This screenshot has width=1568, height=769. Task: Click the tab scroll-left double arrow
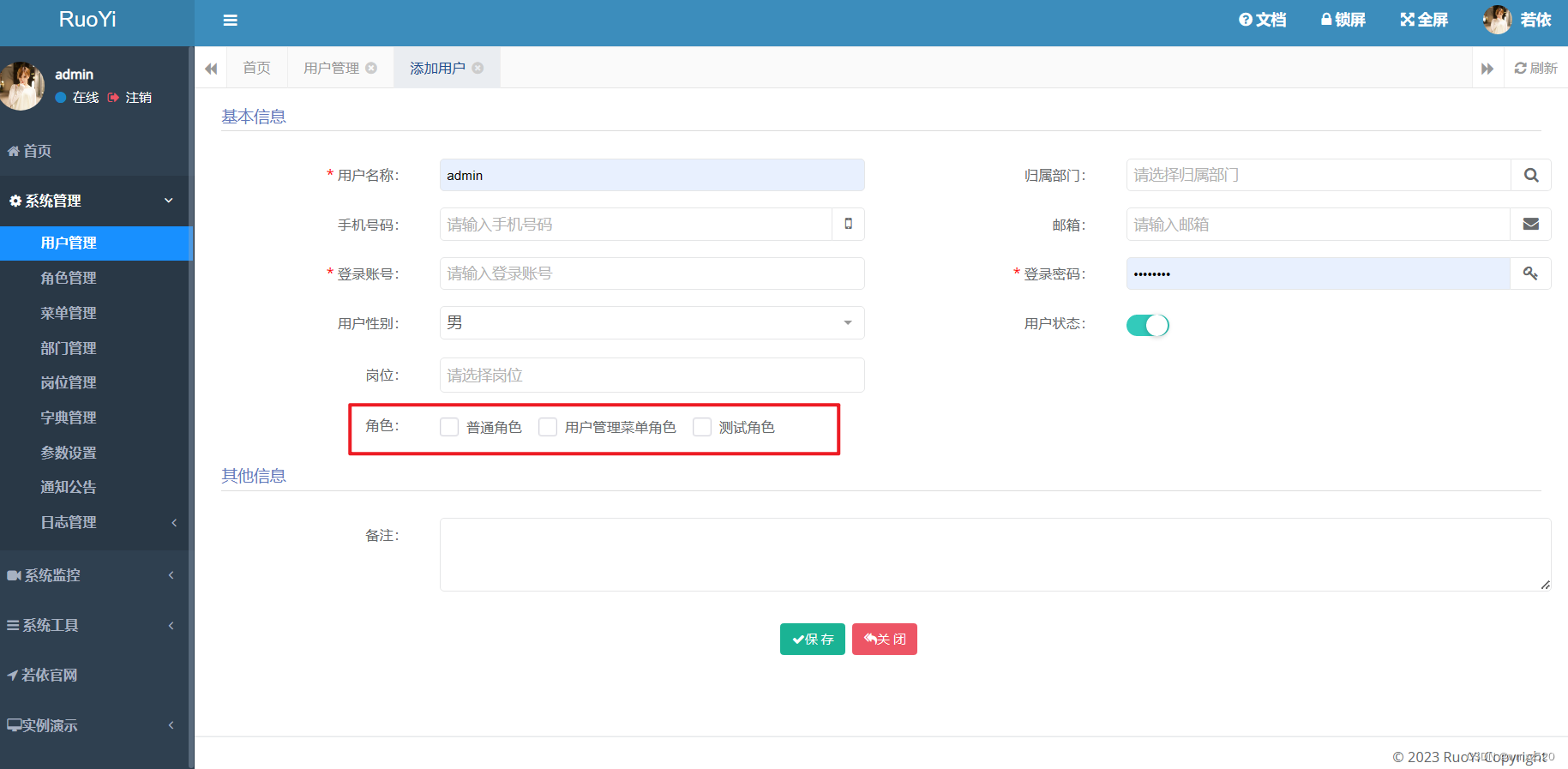click(x=211, y=68)
